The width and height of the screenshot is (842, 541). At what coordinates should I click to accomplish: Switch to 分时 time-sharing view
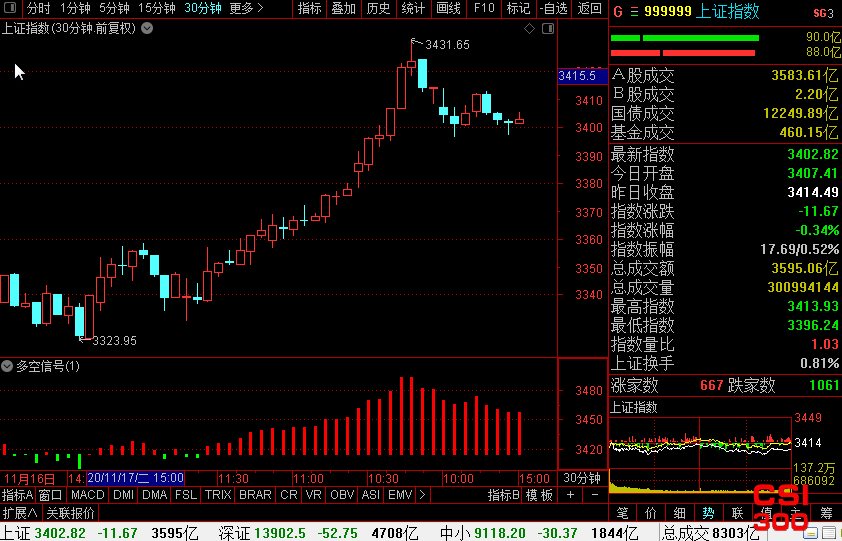(39, 8)
